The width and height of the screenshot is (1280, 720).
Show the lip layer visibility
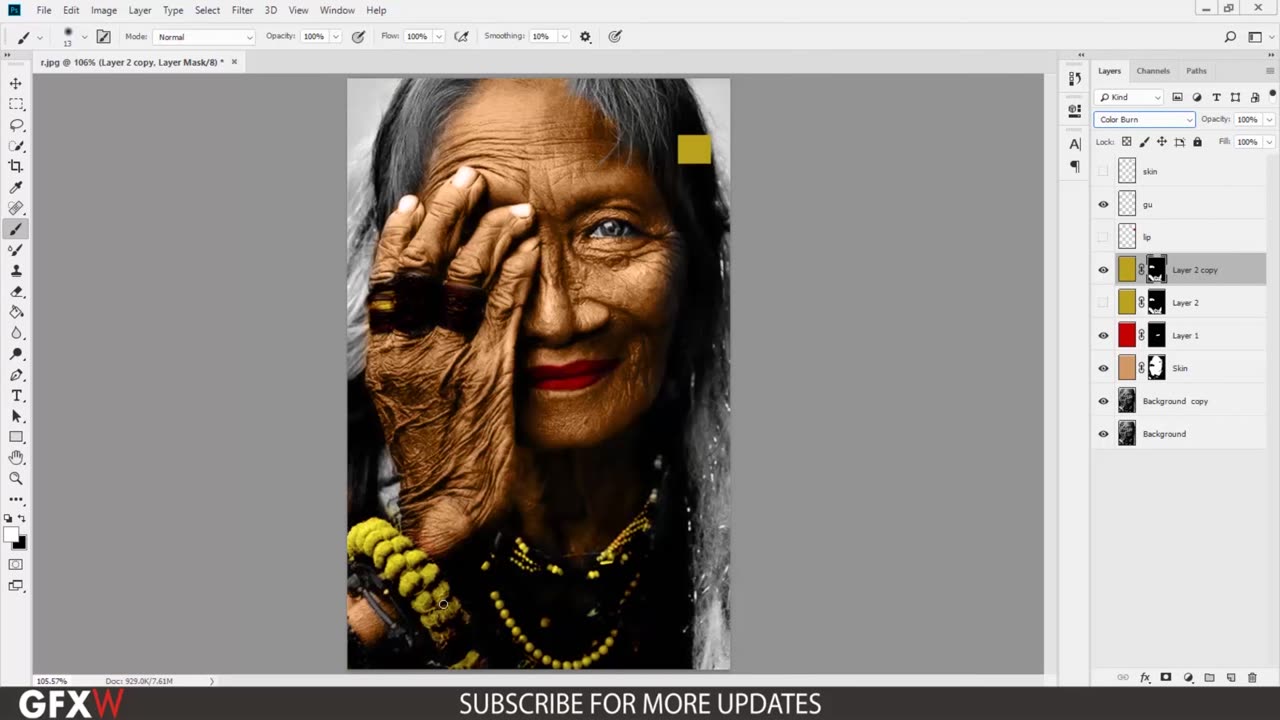tap(1103, 237)
